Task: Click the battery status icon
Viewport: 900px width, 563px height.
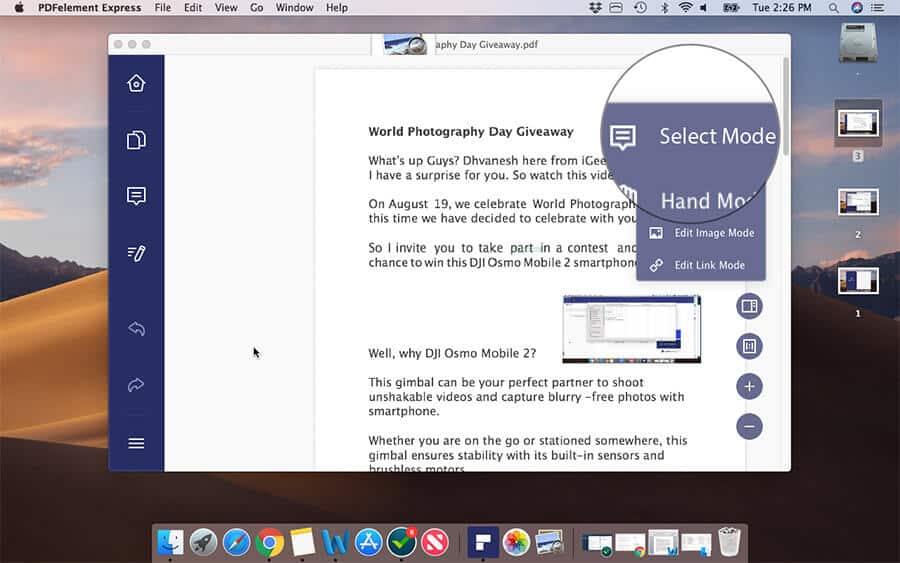Action: 731,7
